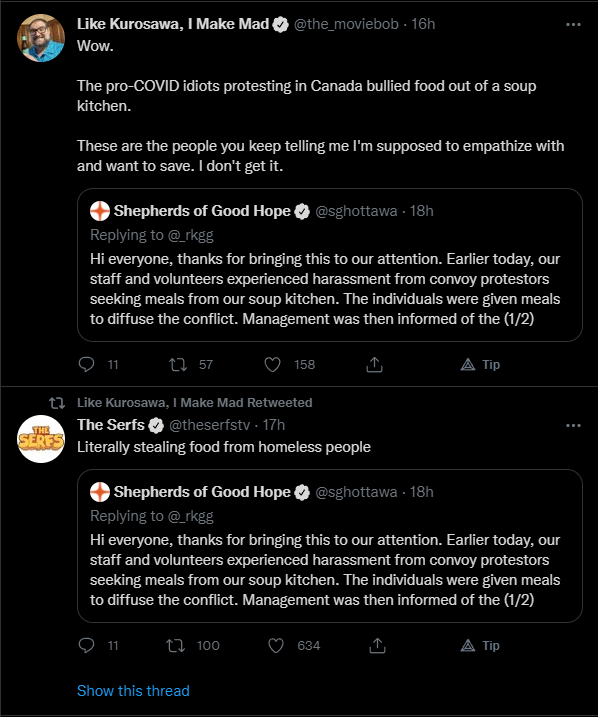The image size is (598, 717).
Task: Open The Serfs profile avatar
Action: pos(41,439)
